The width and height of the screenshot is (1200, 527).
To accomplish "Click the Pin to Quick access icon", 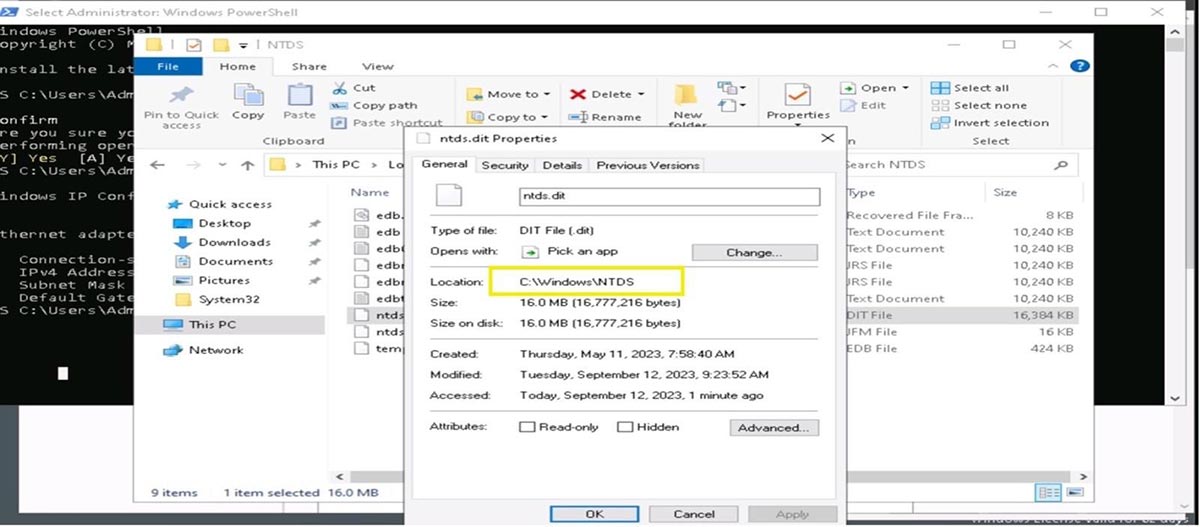I will 181,96.
